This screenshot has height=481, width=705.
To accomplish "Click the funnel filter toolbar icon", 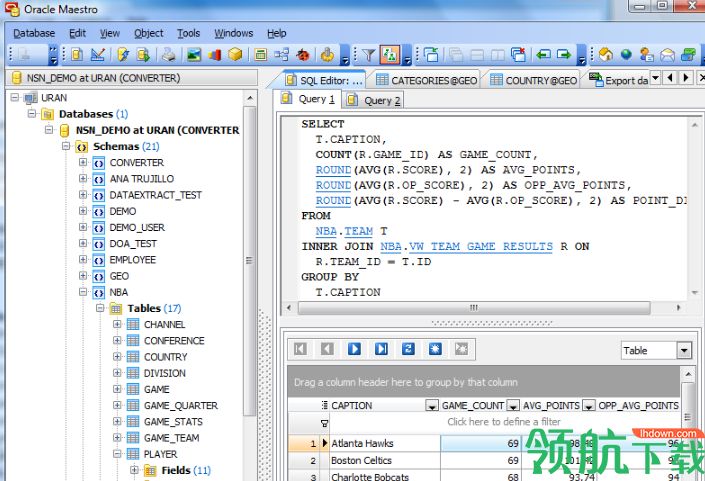I will pyautogui.click(x=369, y=55).
